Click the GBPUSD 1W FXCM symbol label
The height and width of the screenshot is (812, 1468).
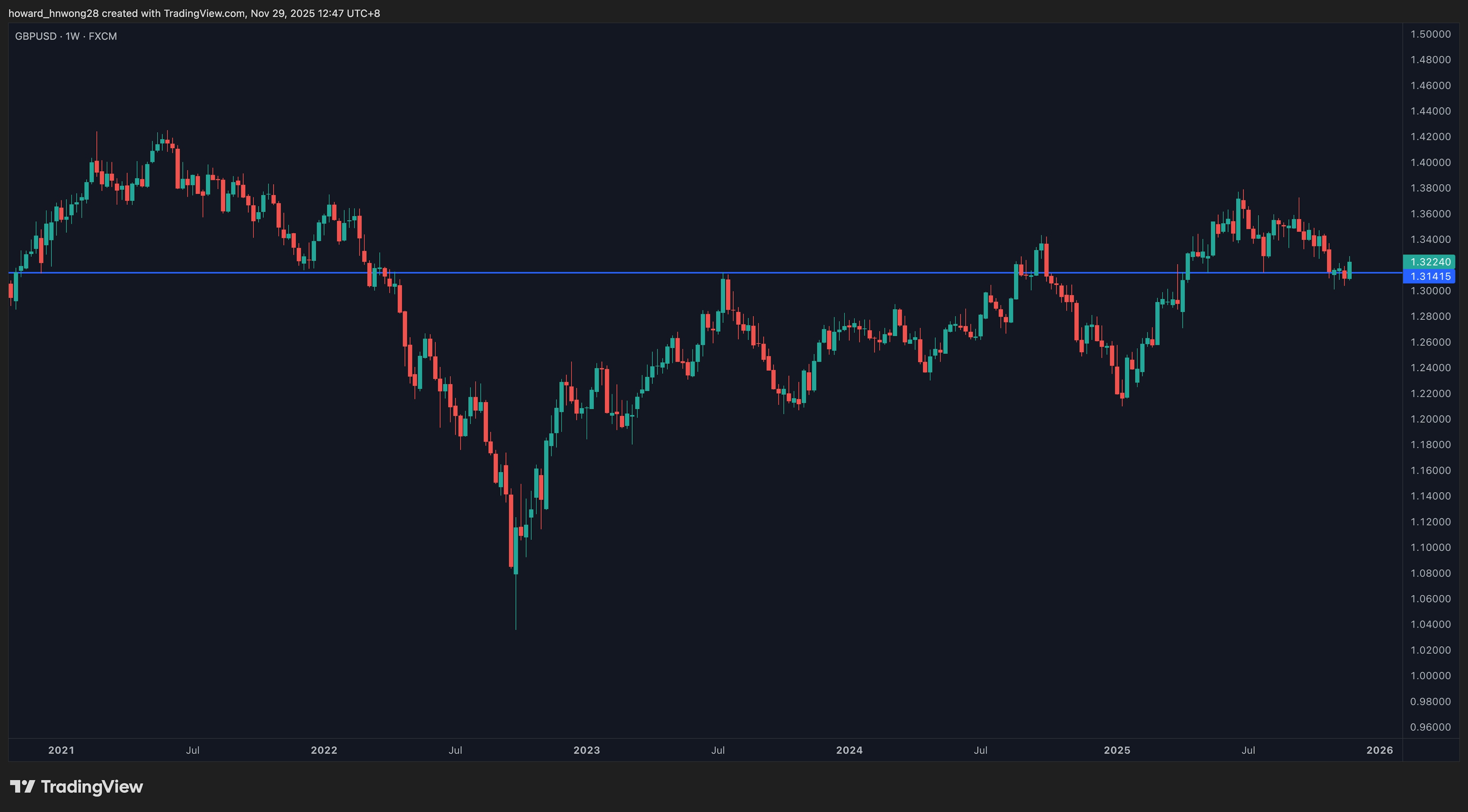[65, 36]
